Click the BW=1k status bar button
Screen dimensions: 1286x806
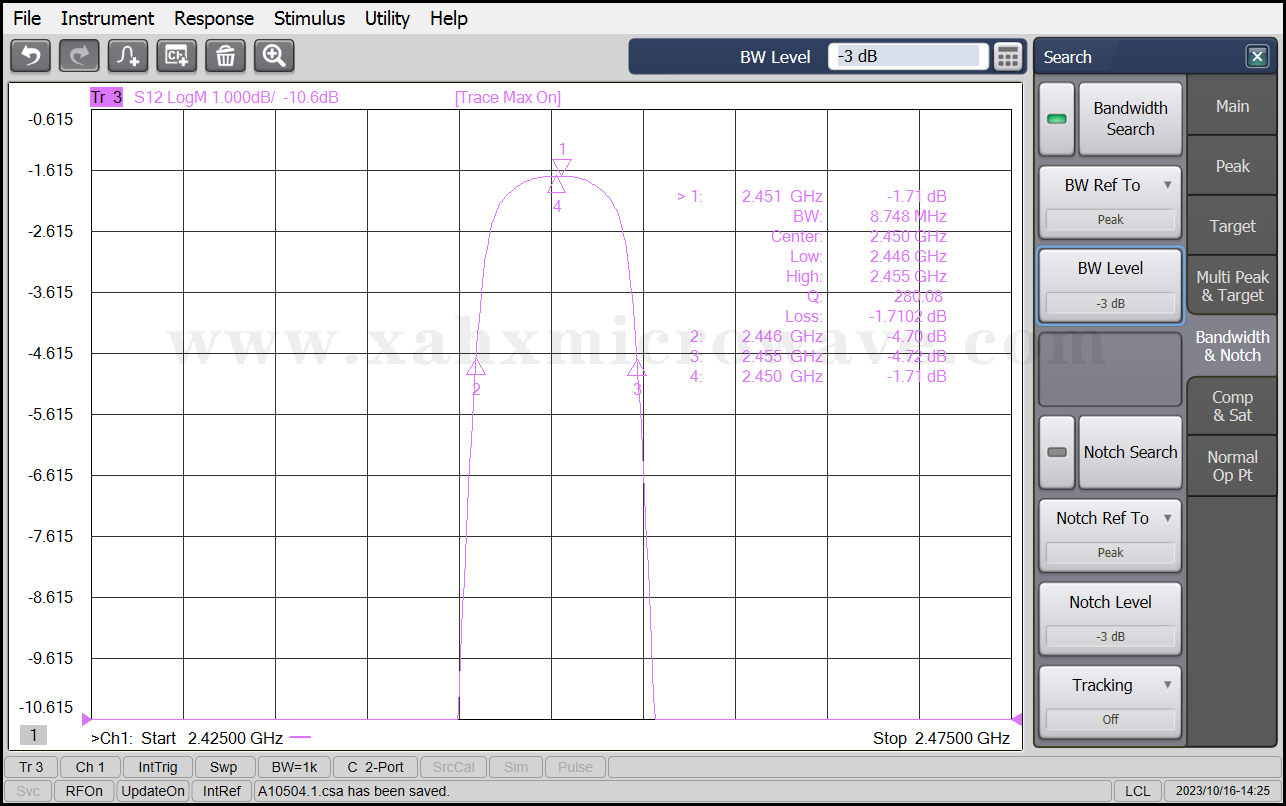[x=293, y=767]
